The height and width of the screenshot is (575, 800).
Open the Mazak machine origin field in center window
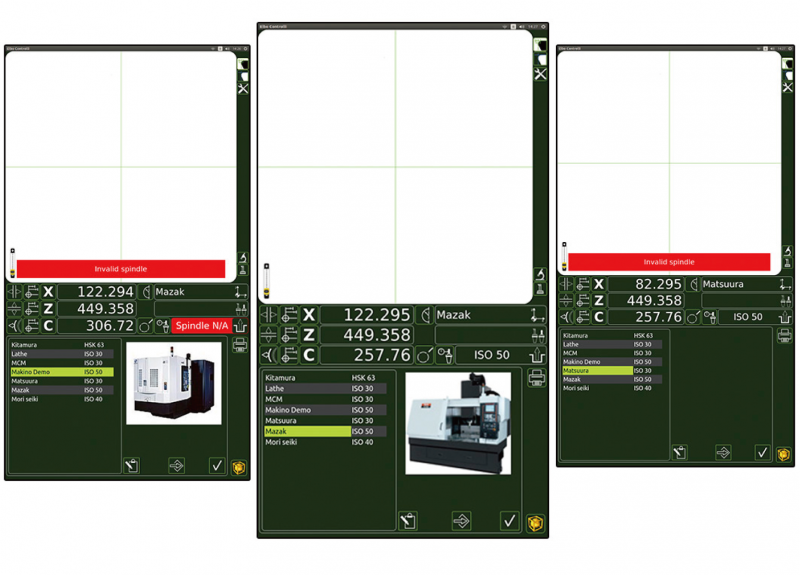(x=491, y=315)
